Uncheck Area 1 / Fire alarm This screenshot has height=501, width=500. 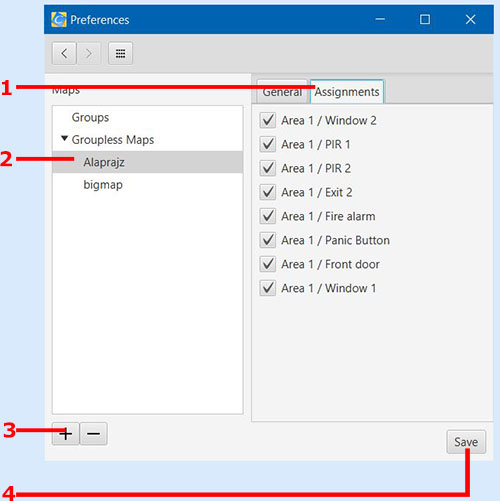pos(268,216)
